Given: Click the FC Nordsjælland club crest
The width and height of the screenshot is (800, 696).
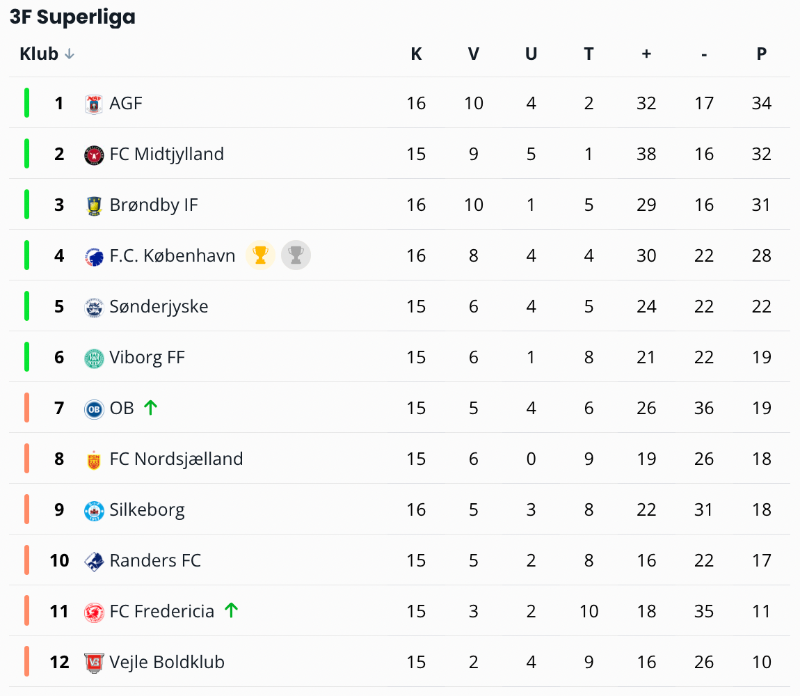Looking at the screenshot, I should 94,459.
